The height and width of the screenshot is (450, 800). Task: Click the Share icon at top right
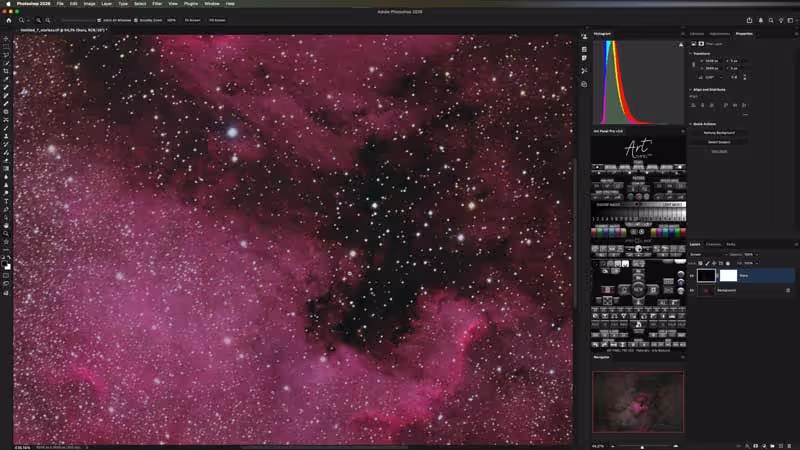click(x=749, y=20)
